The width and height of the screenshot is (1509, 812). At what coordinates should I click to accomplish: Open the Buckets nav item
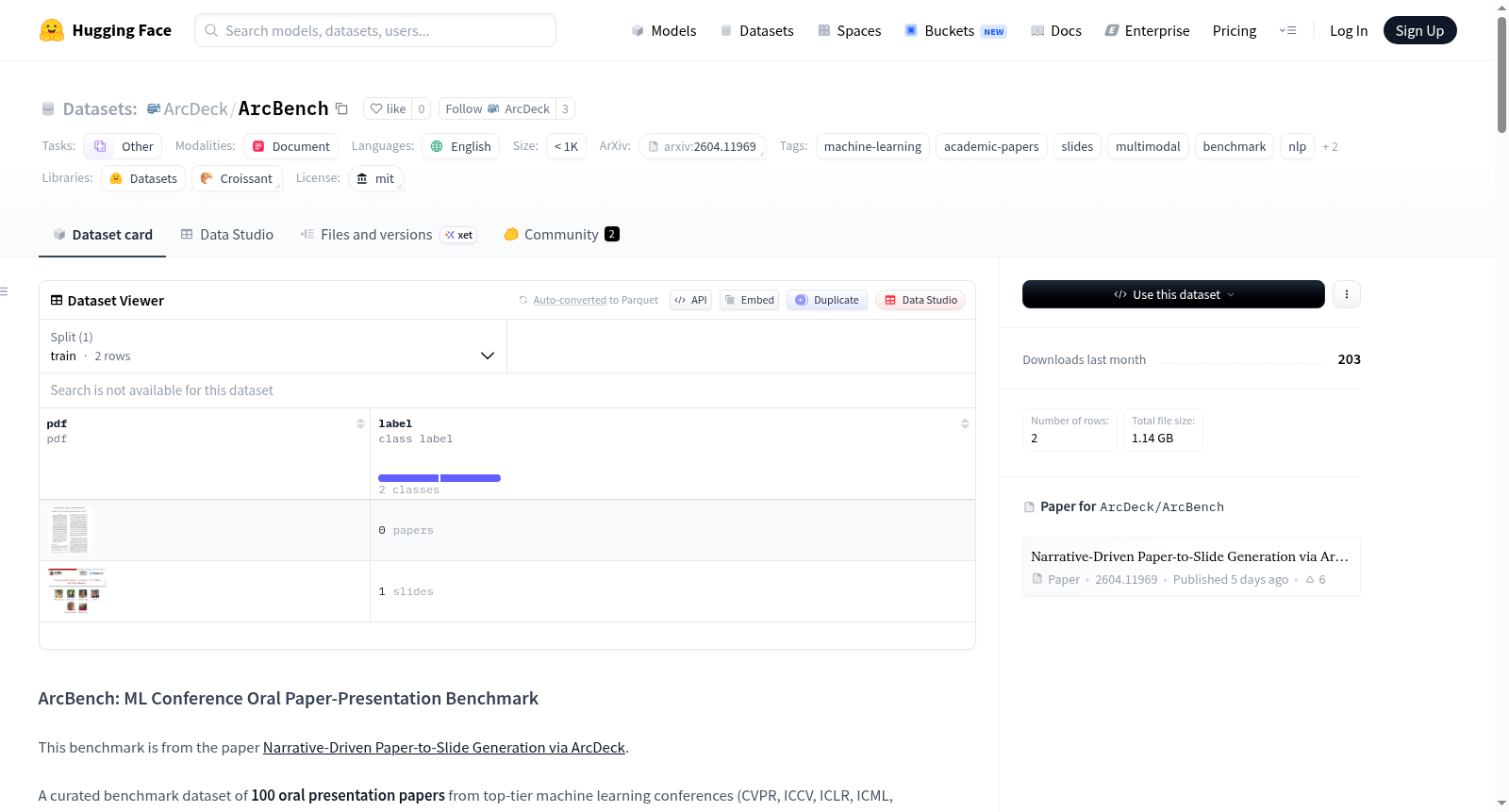[x=955, y=30]
